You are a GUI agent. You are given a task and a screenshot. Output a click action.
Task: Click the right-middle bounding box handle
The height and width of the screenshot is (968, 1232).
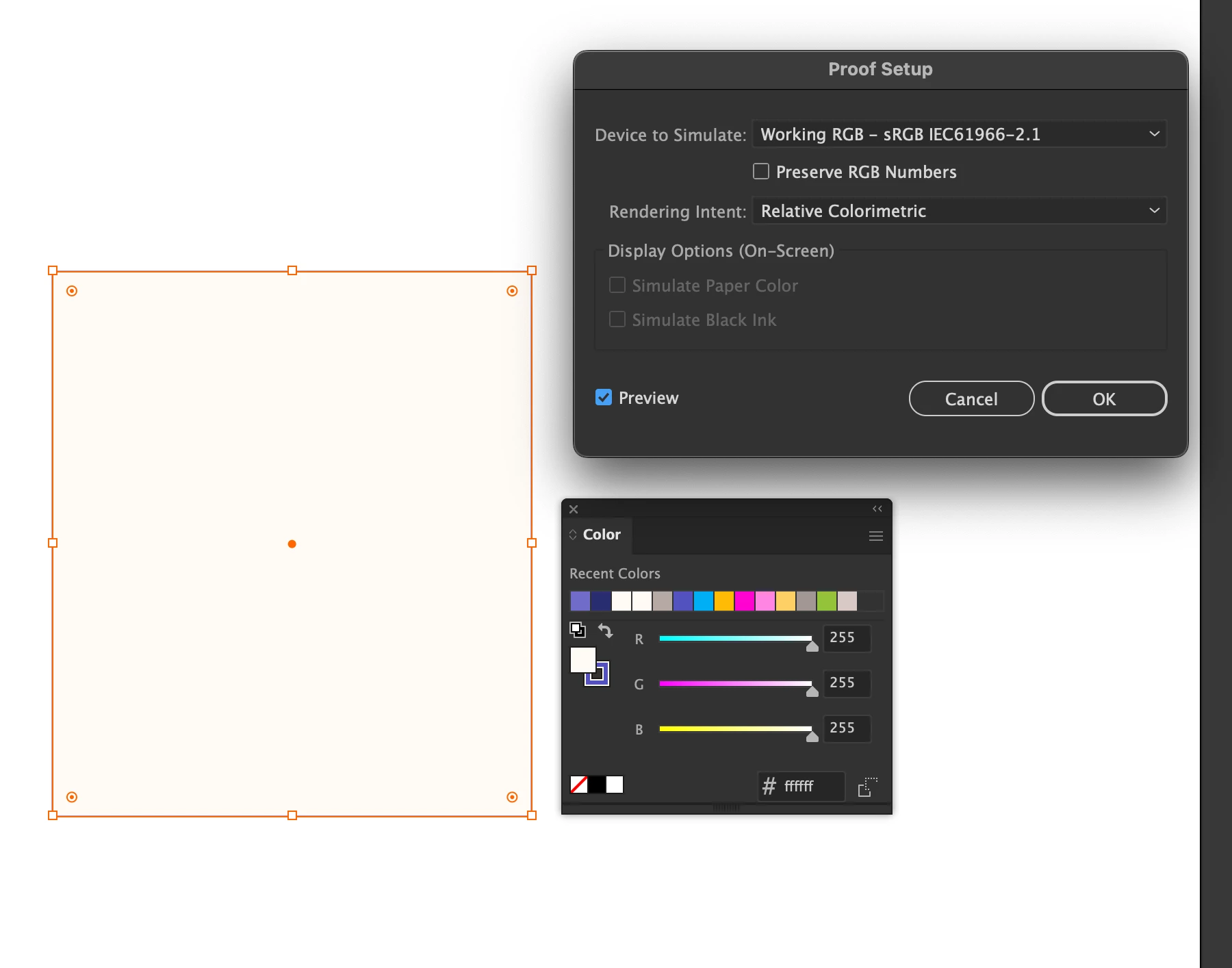(x=532, y=543)
